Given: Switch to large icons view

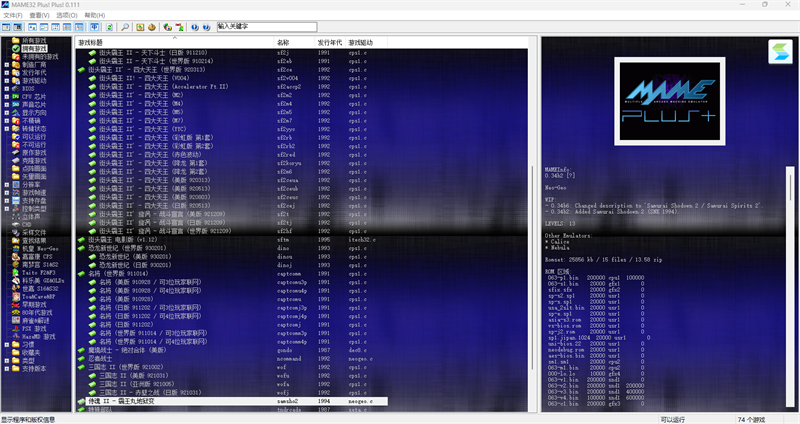Looking at the screenshot, I should coord(33,27).
